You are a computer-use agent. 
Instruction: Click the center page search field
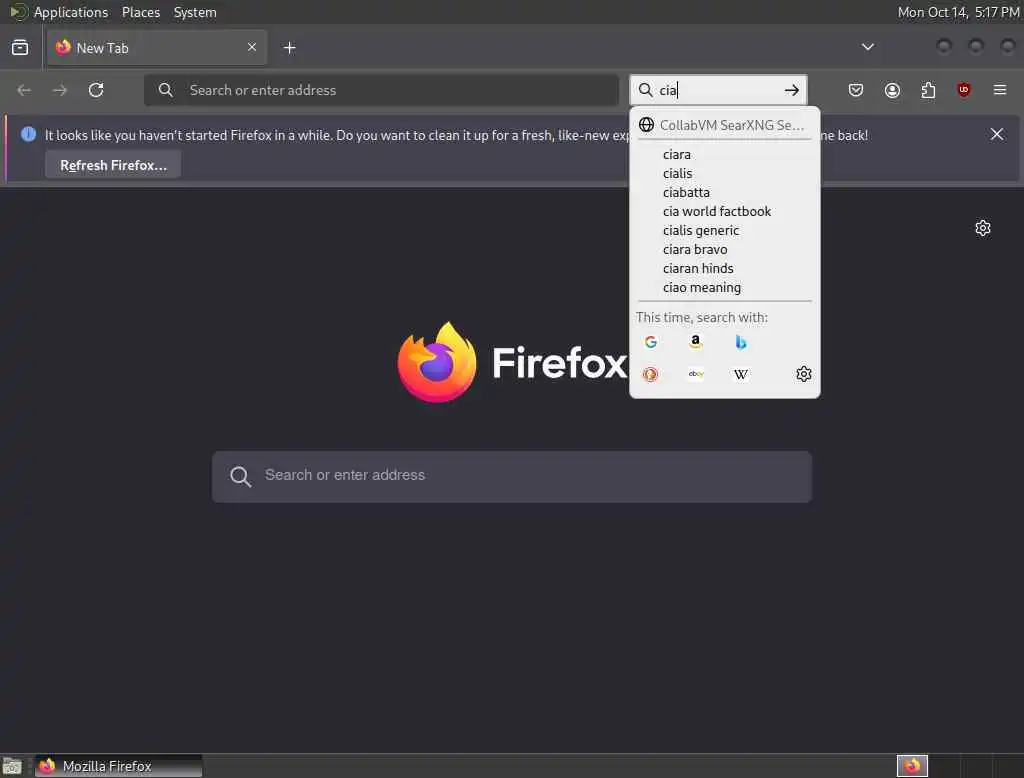(x=512, y=476)
